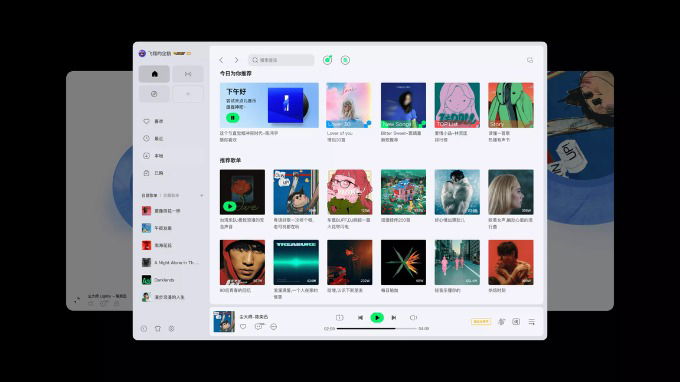Viewport: 680px width, 382px height.
Task: Open the blue cartoon Up playlist cover
Action: 296,192
